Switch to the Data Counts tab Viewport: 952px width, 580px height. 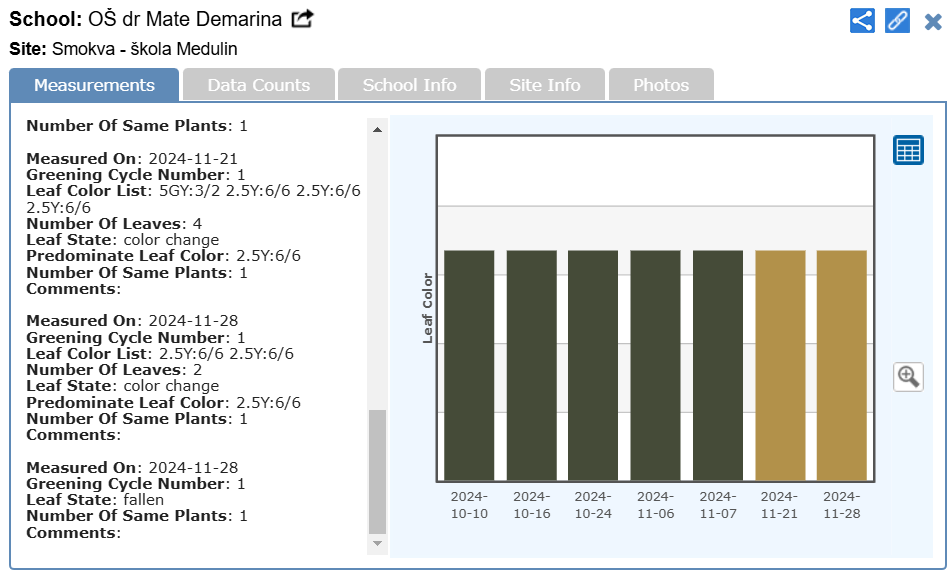(x=259, y=85)
